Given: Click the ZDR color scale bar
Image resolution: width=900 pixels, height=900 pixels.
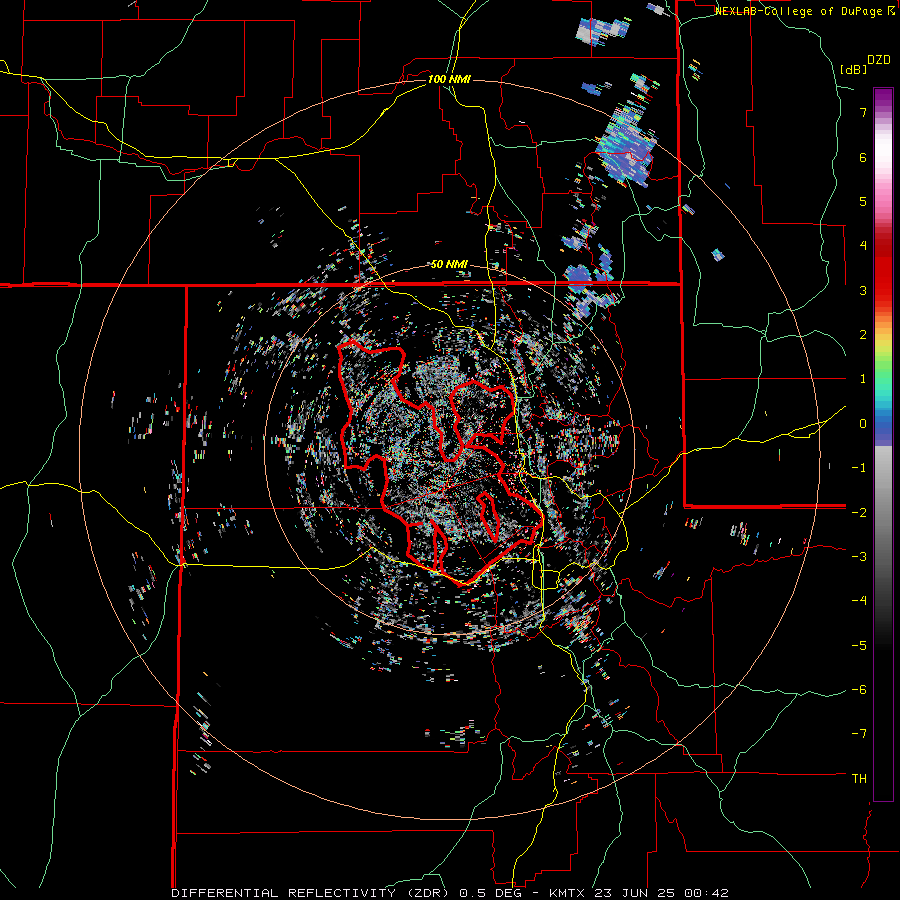Looking at the screenshot, I should pos(883,444).
